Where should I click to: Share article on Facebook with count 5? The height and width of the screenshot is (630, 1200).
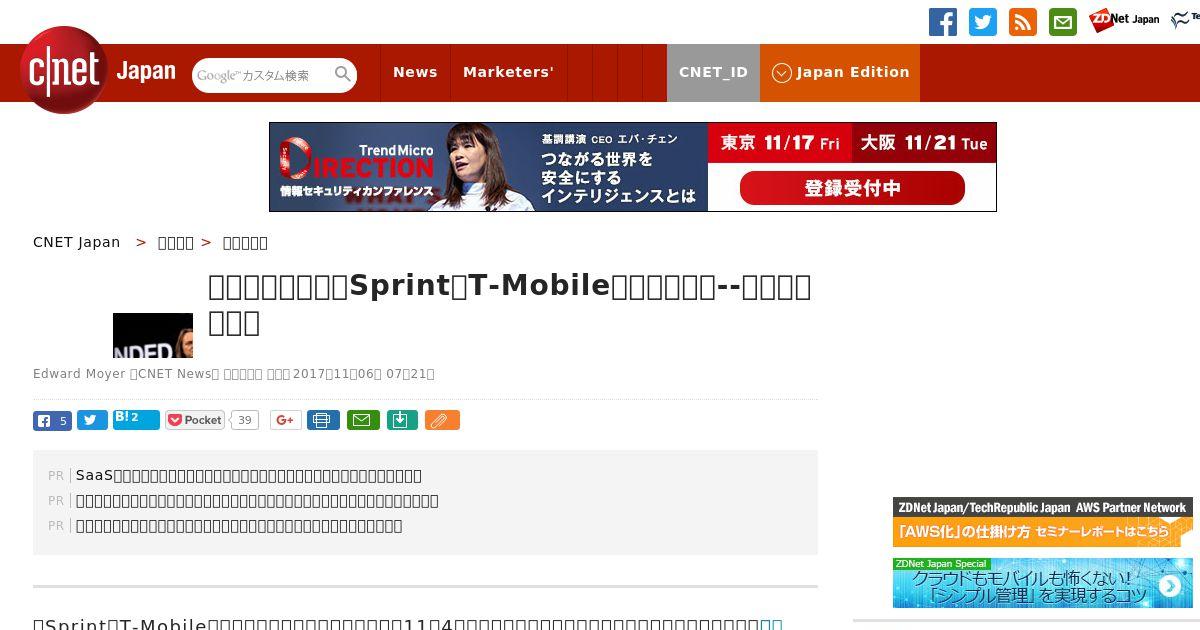(52, 421)
